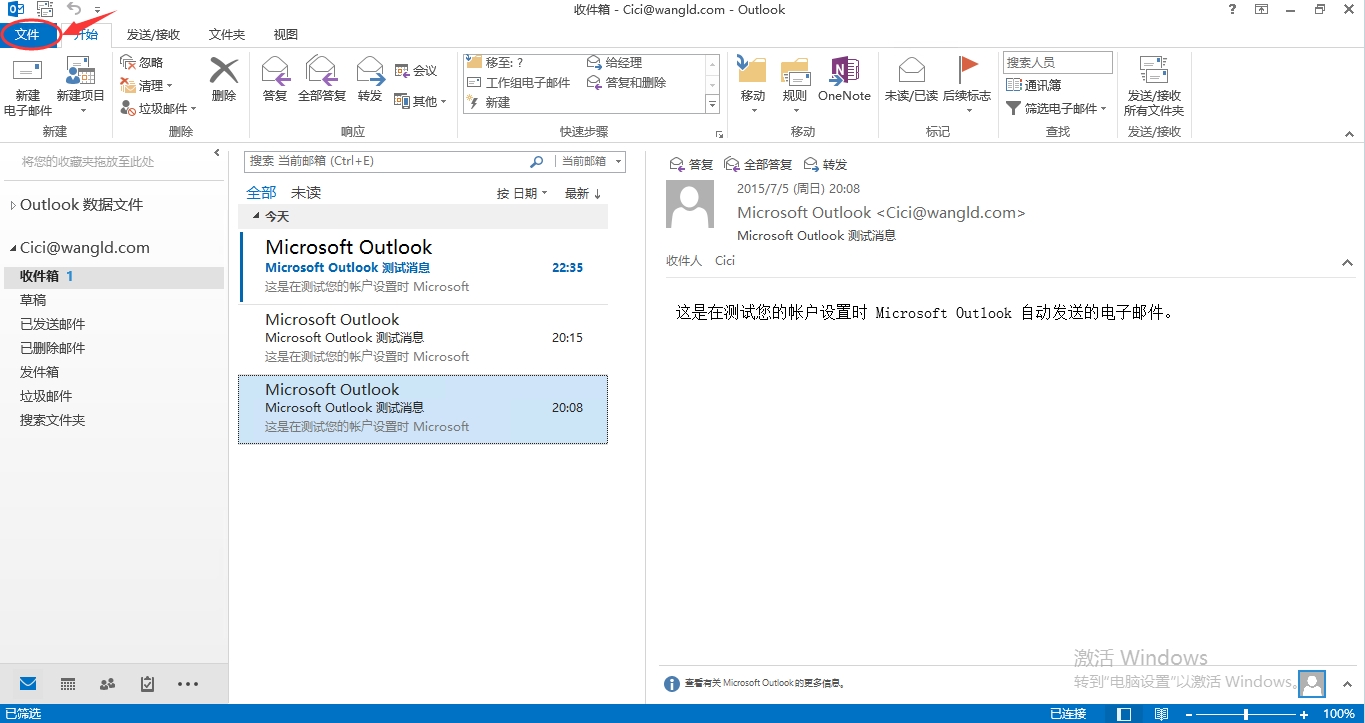The width and height of the screenshot is (1365, 723).
Task: Switch to Tasks view in navigation bar
Action: [x=148, y=684]
